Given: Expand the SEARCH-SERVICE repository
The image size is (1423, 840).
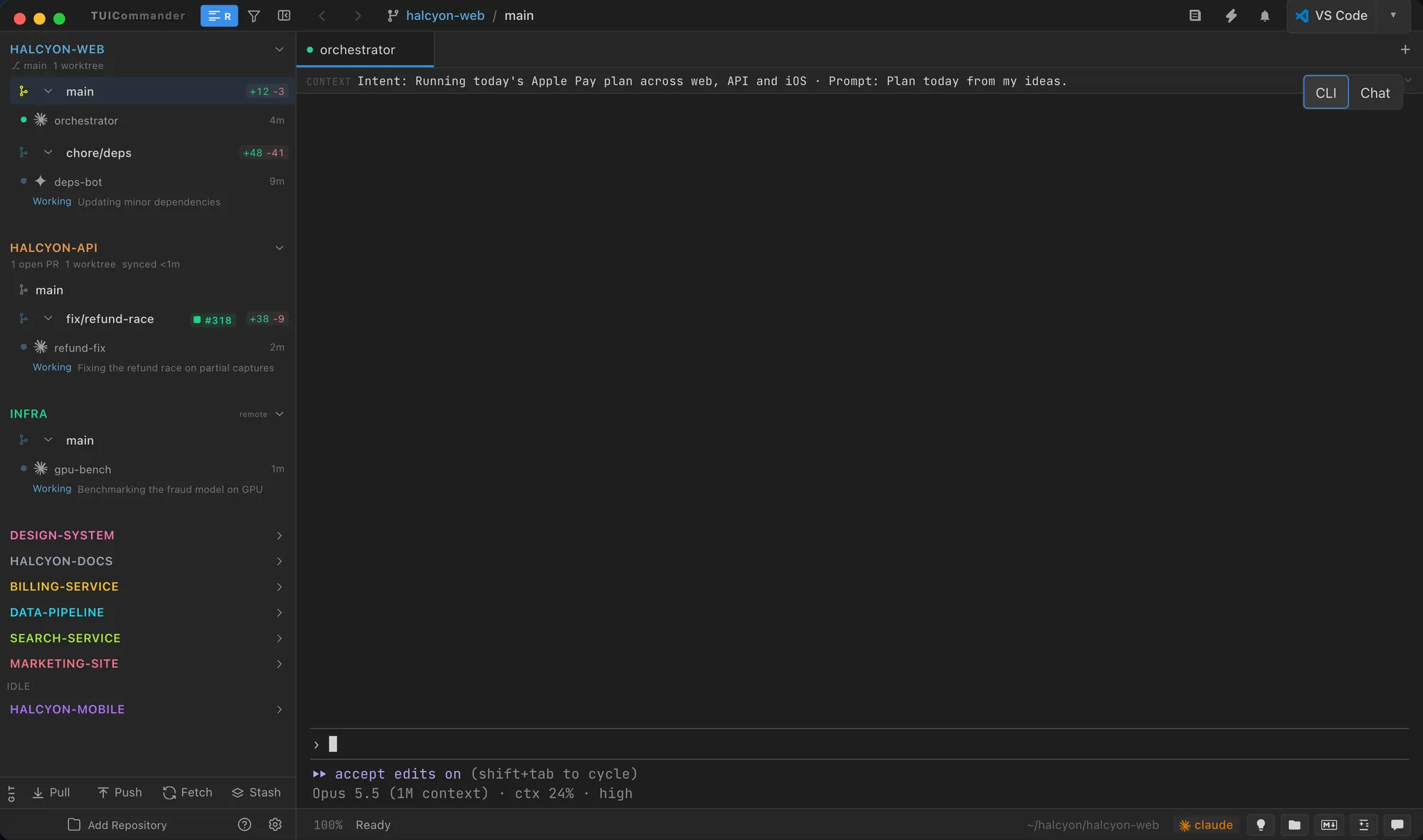Looking at the screenshot, I should (279, 638).
